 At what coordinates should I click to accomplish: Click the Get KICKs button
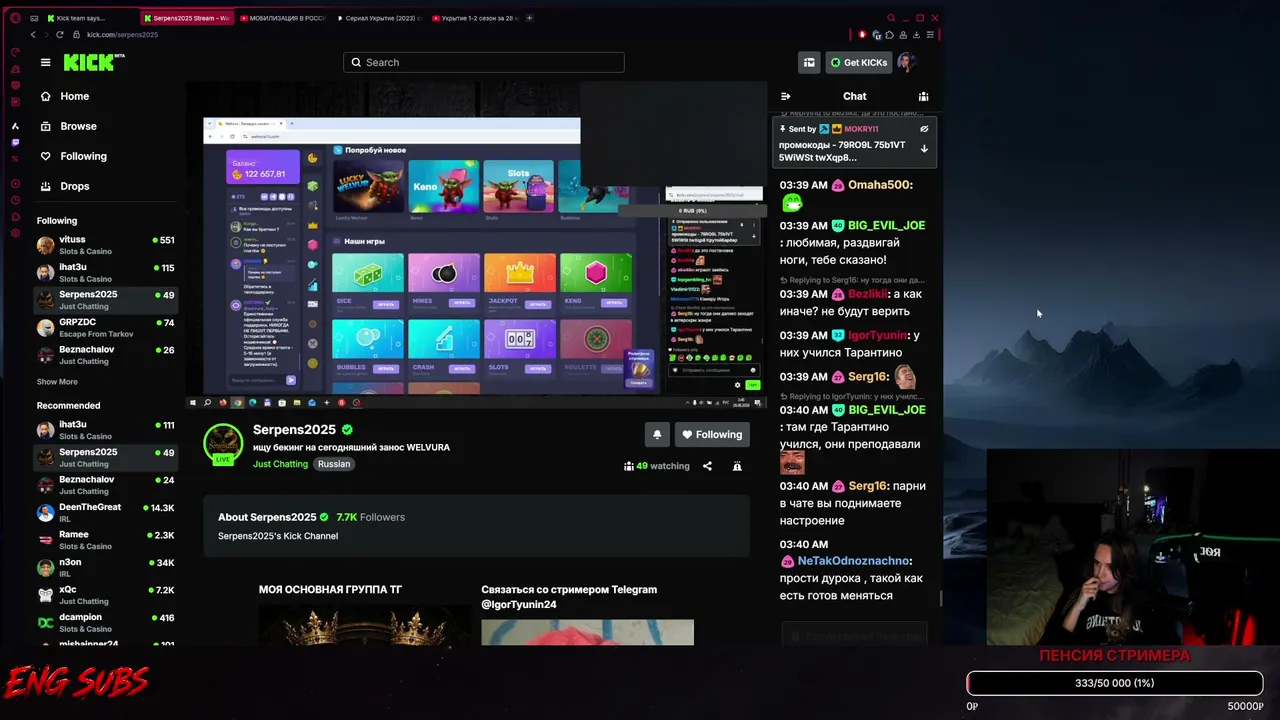(x=858, y=62)
